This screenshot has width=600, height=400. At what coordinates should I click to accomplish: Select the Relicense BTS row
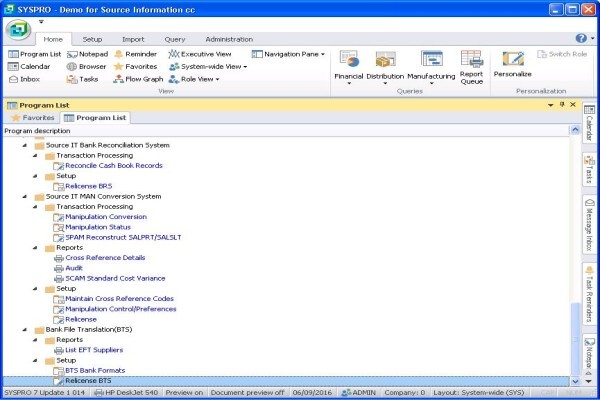pos(286,381)
